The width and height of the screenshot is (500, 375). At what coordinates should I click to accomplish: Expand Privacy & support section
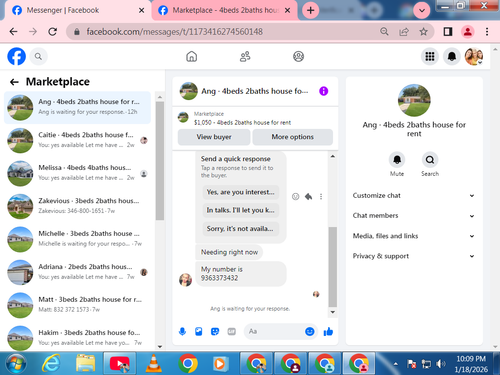coord(414,256)
